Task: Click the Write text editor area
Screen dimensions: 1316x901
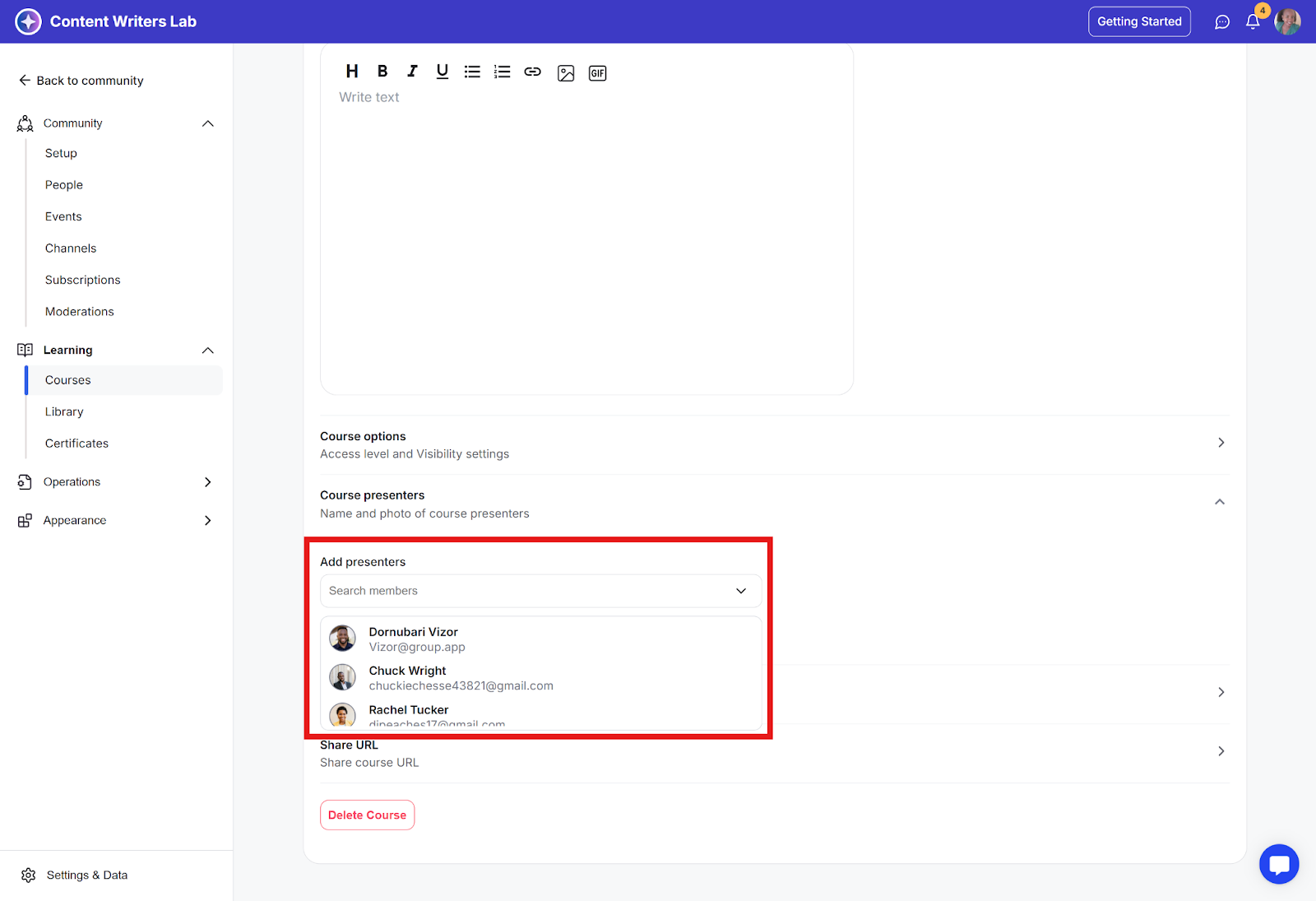Action: point(586,239)
